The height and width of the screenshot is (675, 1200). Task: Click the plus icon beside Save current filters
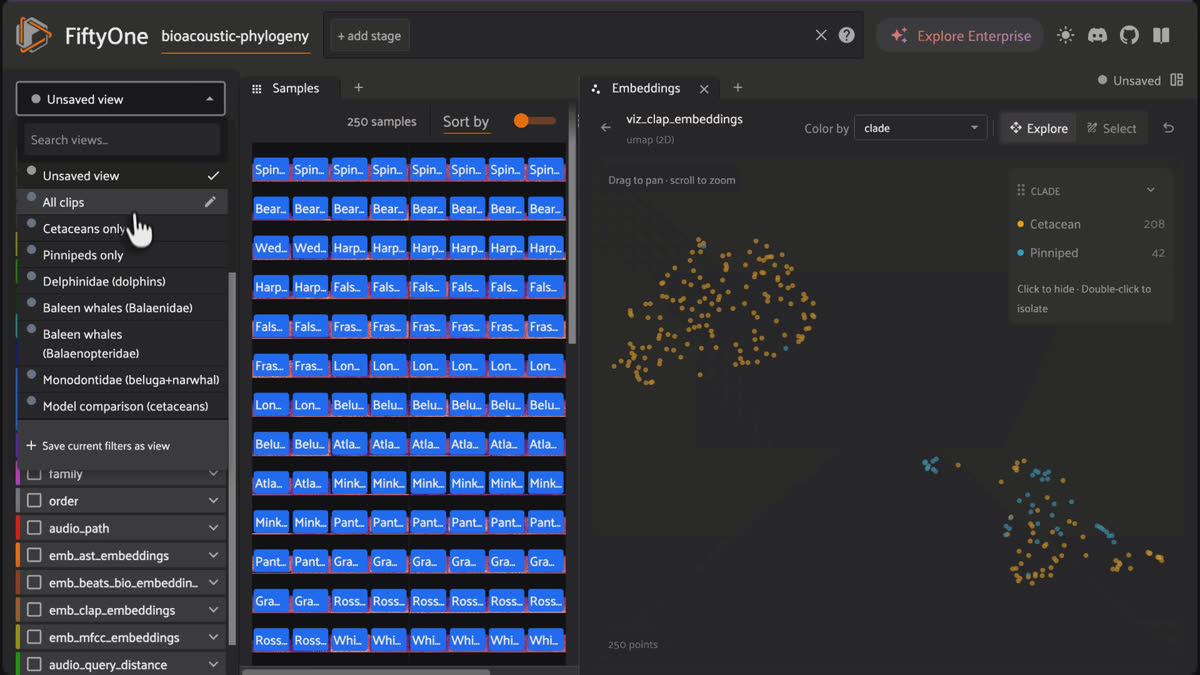[31, 446]
